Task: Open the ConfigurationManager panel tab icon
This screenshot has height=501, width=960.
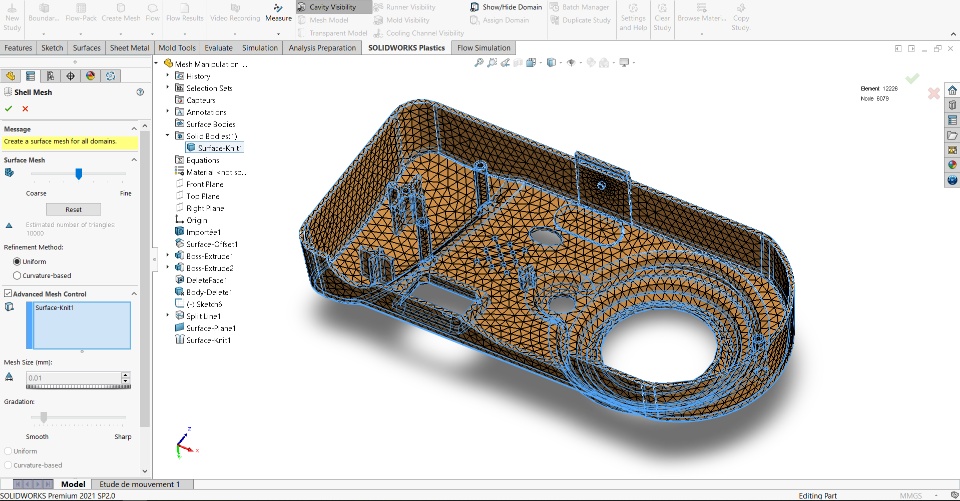Action: point(50,75)
